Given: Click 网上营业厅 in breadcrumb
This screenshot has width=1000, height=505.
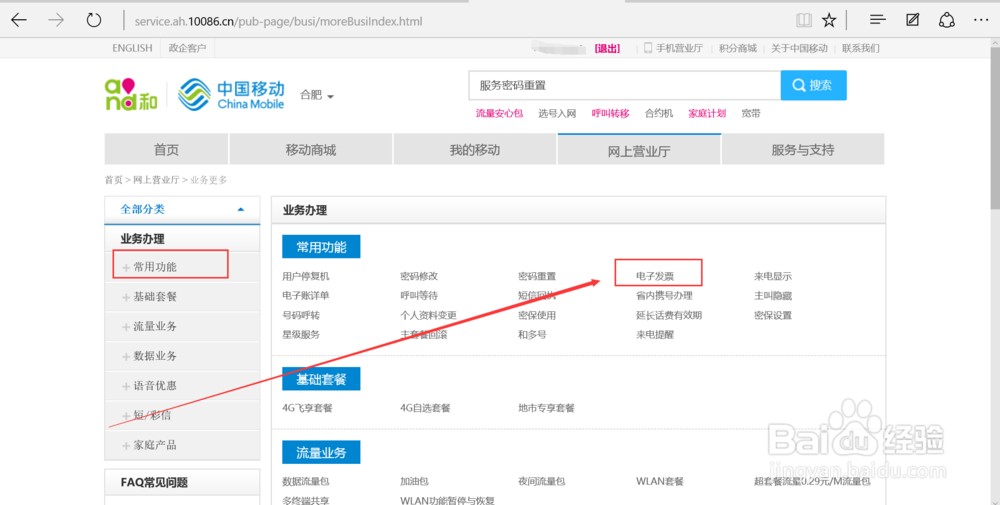Looking at the screenshot, I should click(156, 180).
